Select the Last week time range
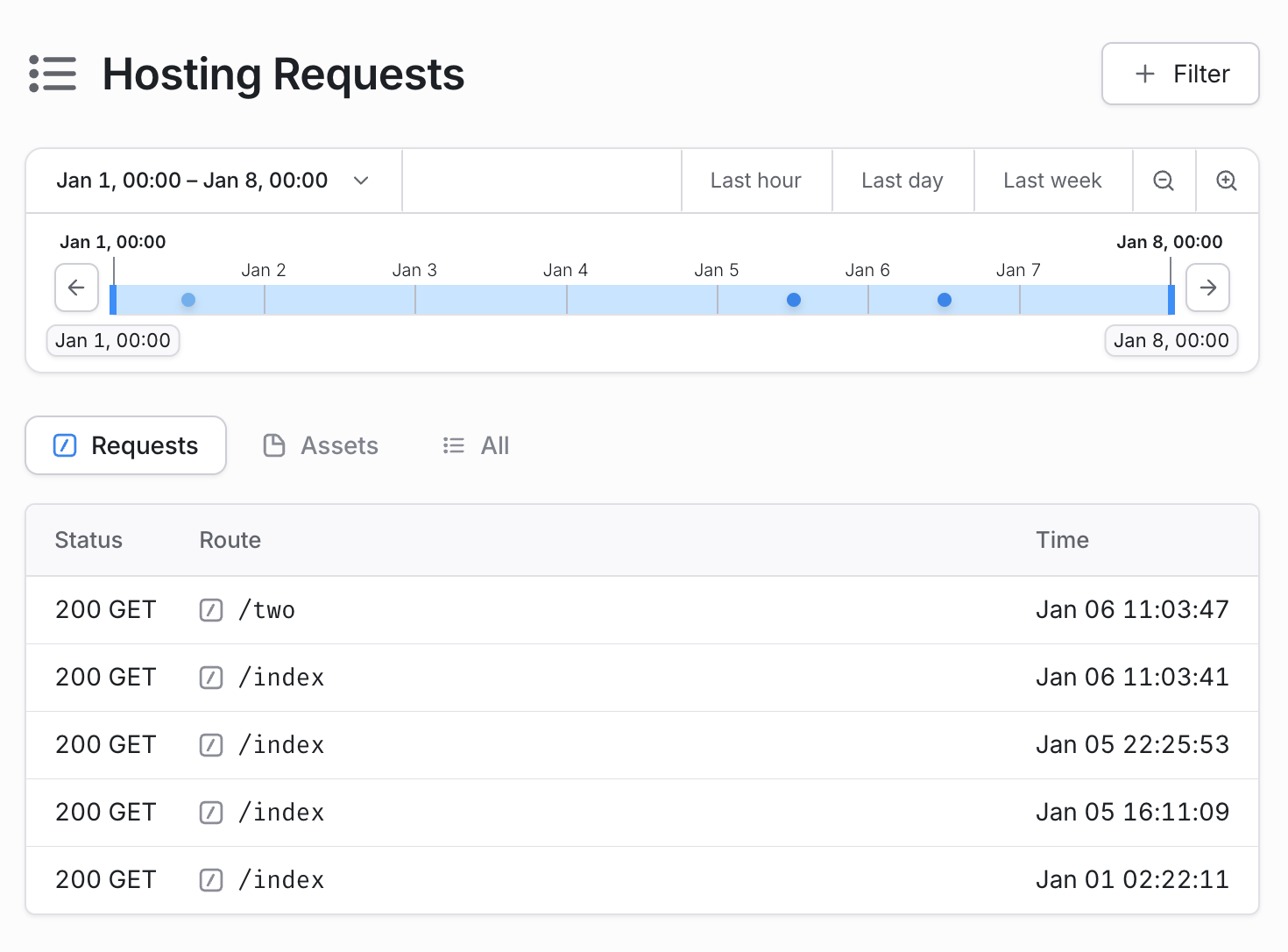This screenshot has height=952, width=1288. 1052,181
